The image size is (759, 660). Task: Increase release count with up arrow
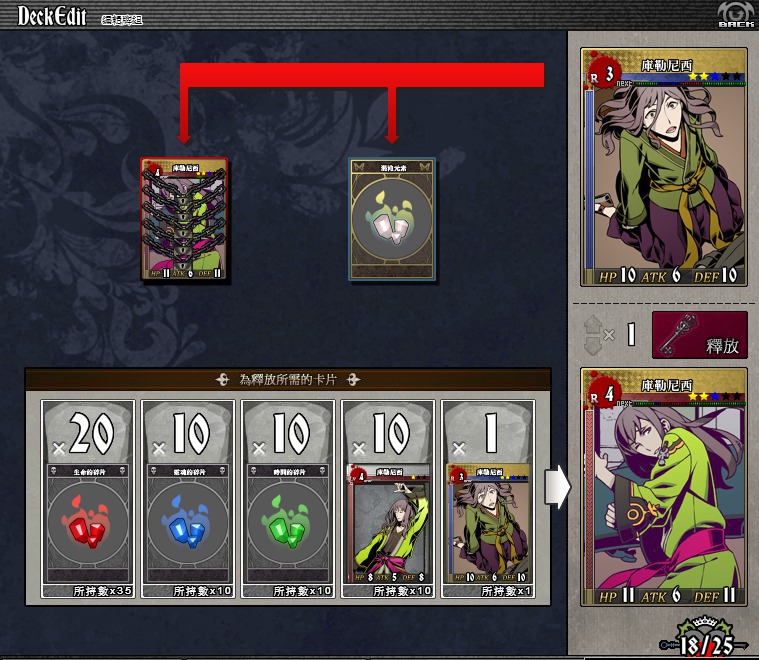593,324
